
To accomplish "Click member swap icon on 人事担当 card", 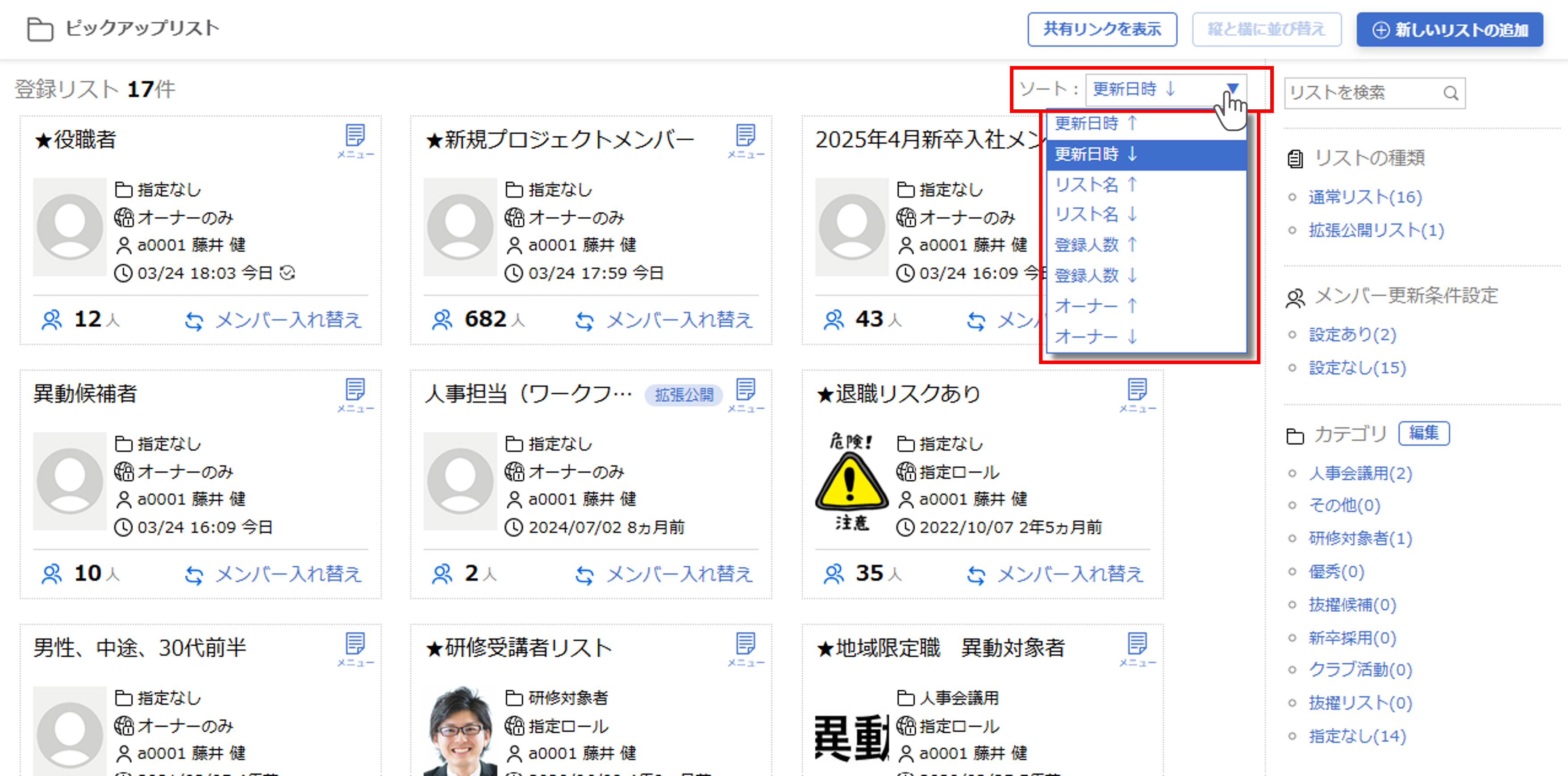I will tap(584, 575).
